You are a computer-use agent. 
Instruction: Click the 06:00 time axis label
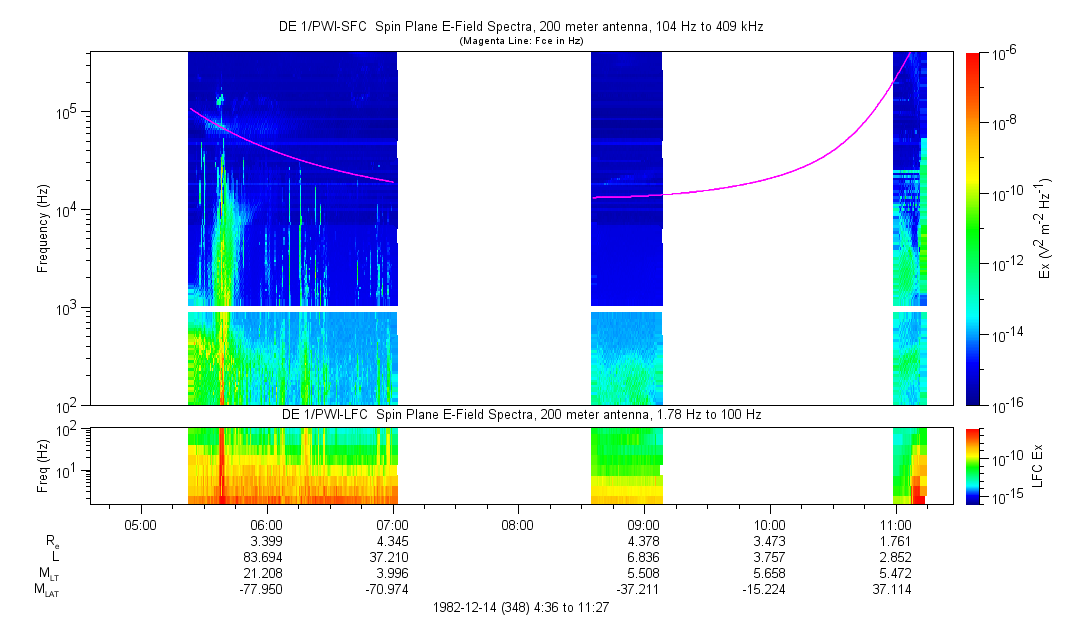point(266,525)
